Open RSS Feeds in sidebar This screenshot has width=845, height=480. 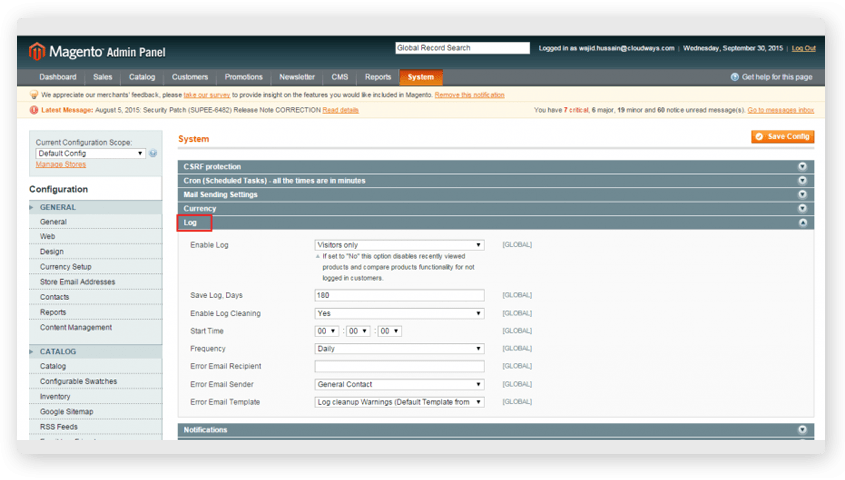59,427
